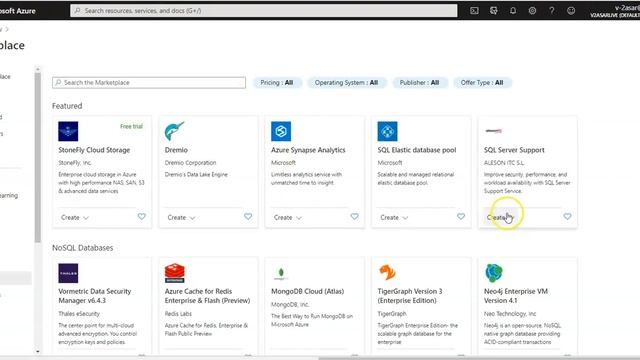Expand Create dropdown for Dremio
640x360 pixels.
tap(181, 218)
